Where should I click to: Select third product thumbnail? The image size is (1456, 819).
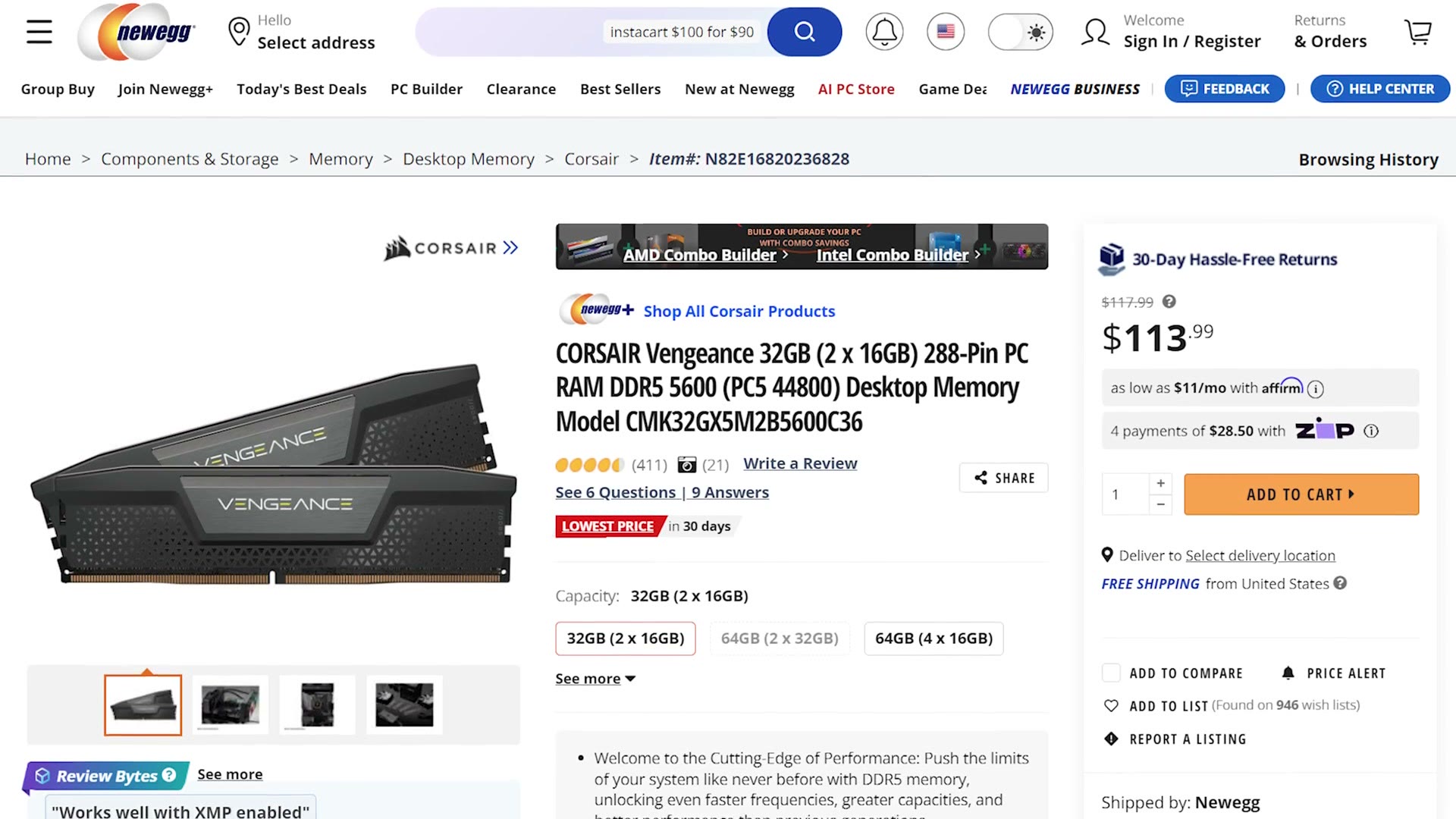click(317, 704)
